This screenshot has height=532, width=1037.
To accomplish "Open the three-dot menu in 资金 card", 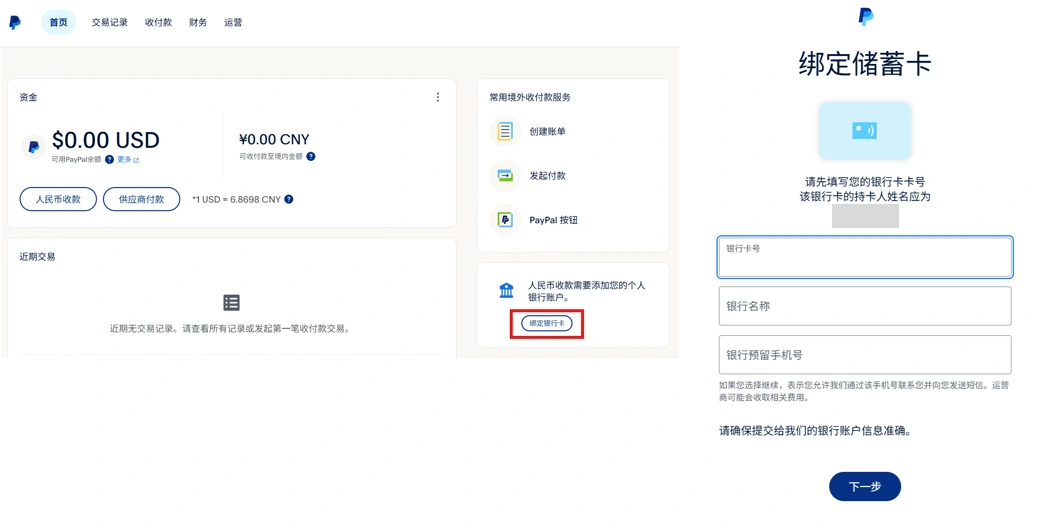I will click(x=438, y=97).
